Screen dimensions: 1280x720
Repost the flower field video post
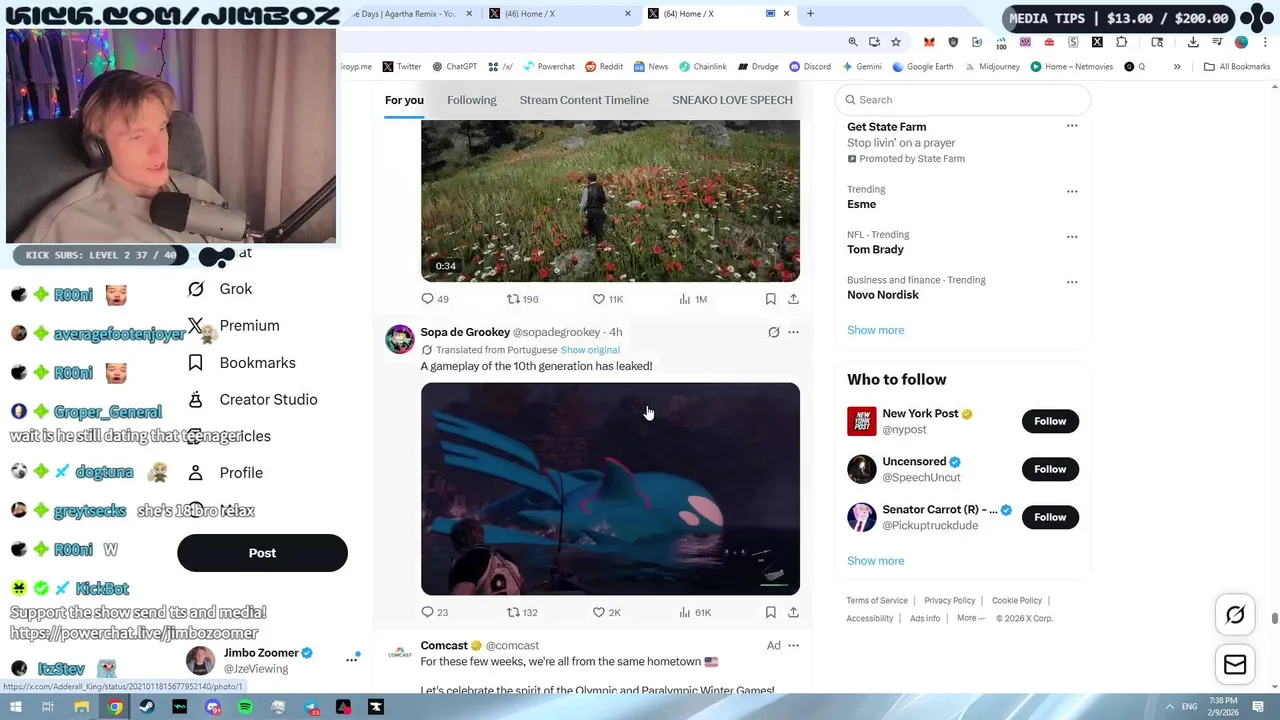pos(522,299)
